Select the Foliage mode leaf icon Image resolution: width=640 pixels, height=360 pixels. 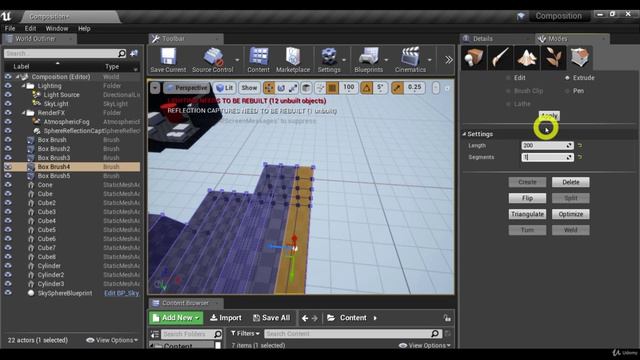[x=553, y=57]
